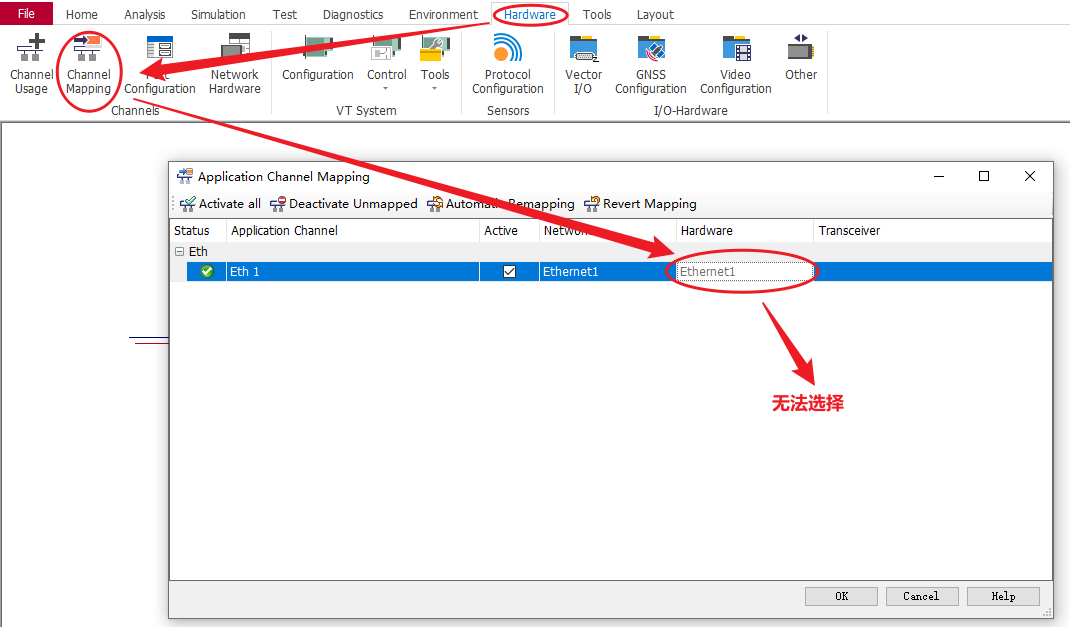Close the Application Channel Mapping dialog
Screen dimensions: 1070x627
click(x=1030, y=176)
